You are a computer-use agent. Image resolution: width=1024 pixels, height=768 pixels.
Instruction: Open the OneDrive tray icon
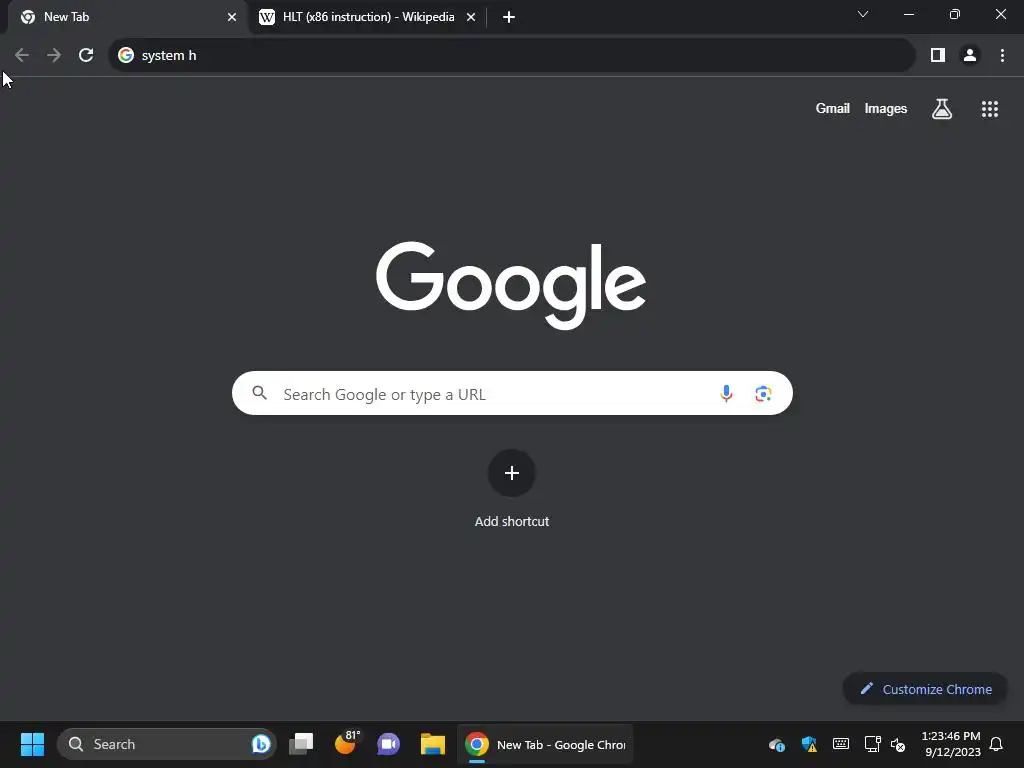point(776,744)
